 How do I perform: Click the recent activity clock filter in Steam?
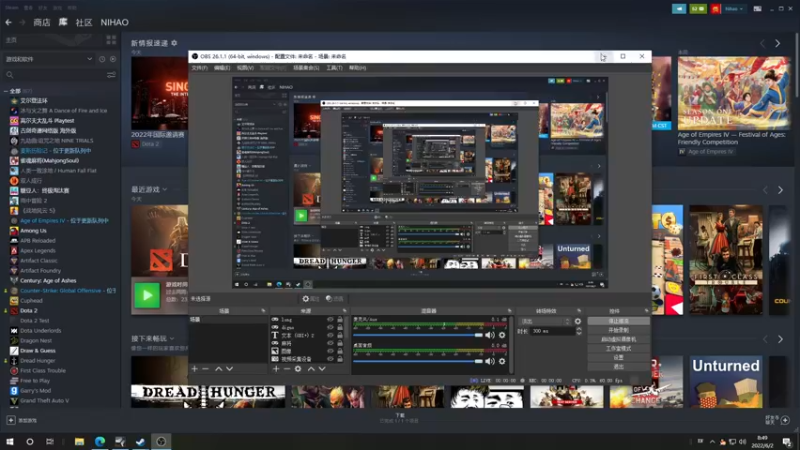pyautogui.click(x=102, y=59)
